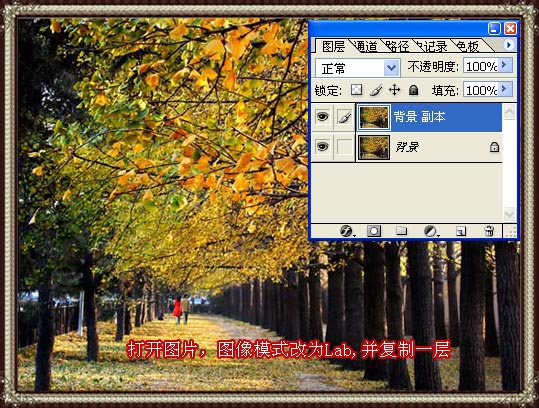Open the layers panel flyout menu arrow
The image size is (539, 408).
coord(509,45)
